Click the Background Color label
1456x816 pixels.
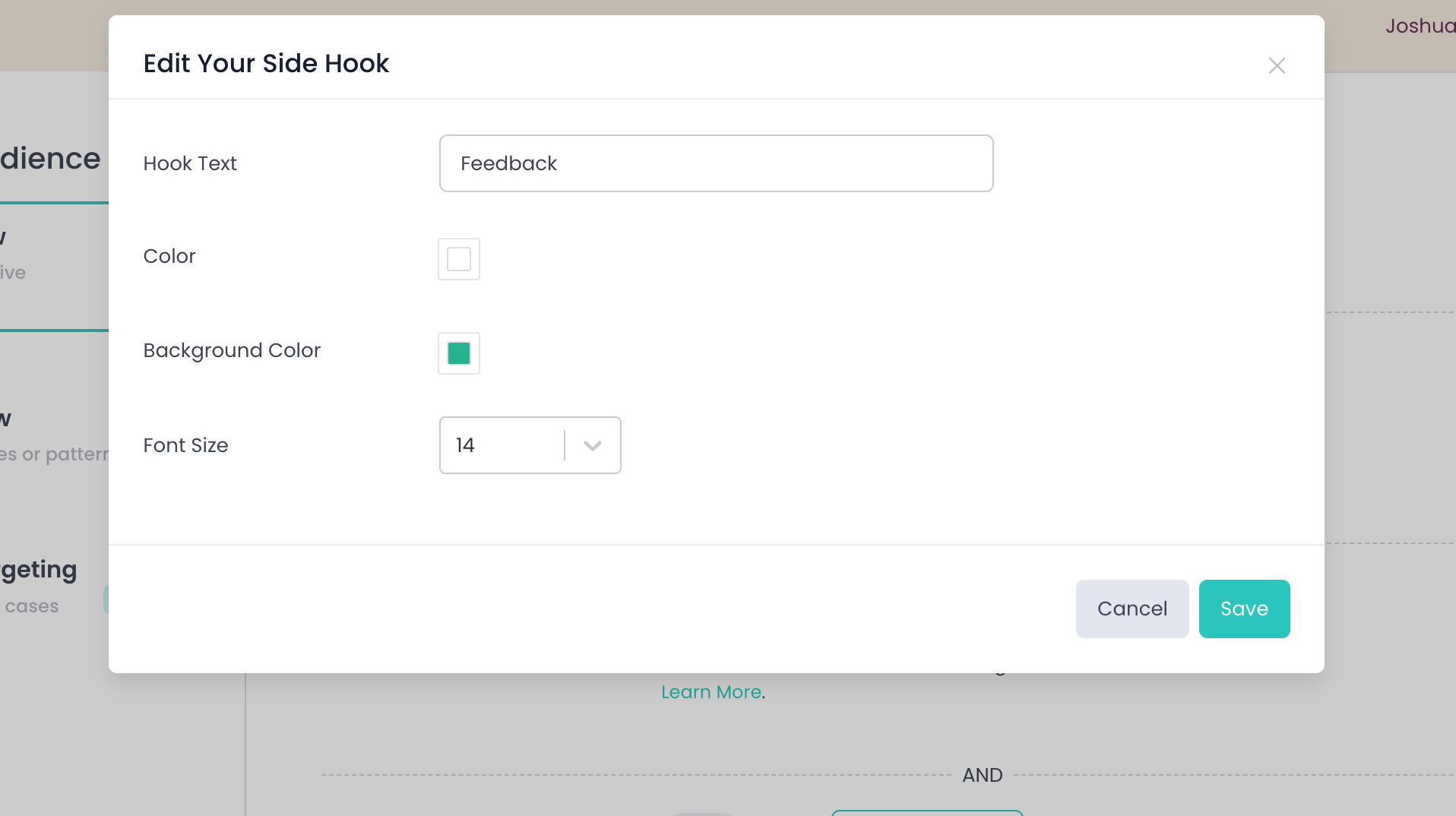click(232, 350)
